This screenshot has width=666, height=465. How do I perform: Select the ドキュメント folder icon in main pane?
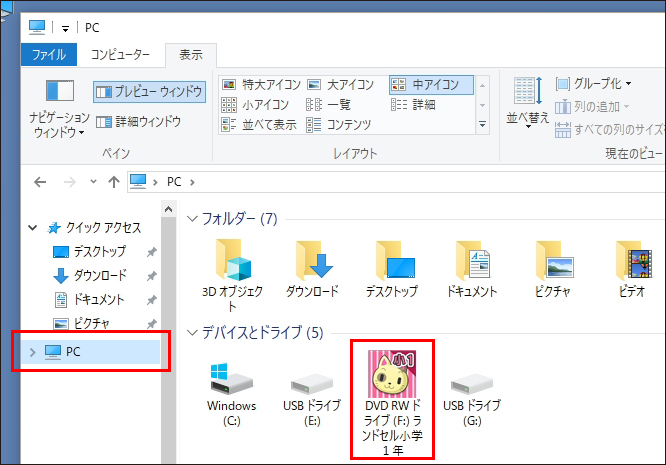(x=472, y=269)
